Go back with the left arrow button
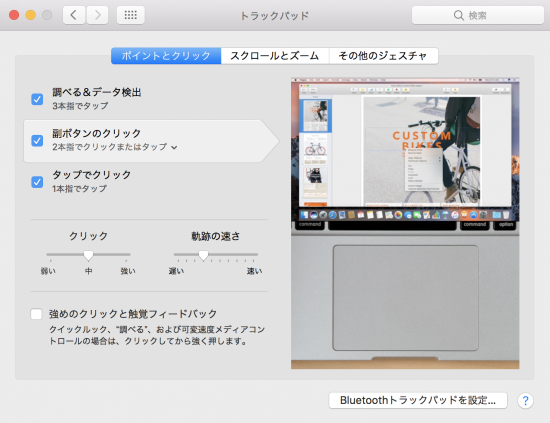The image size is (550, 423). [x=74, y=15]
